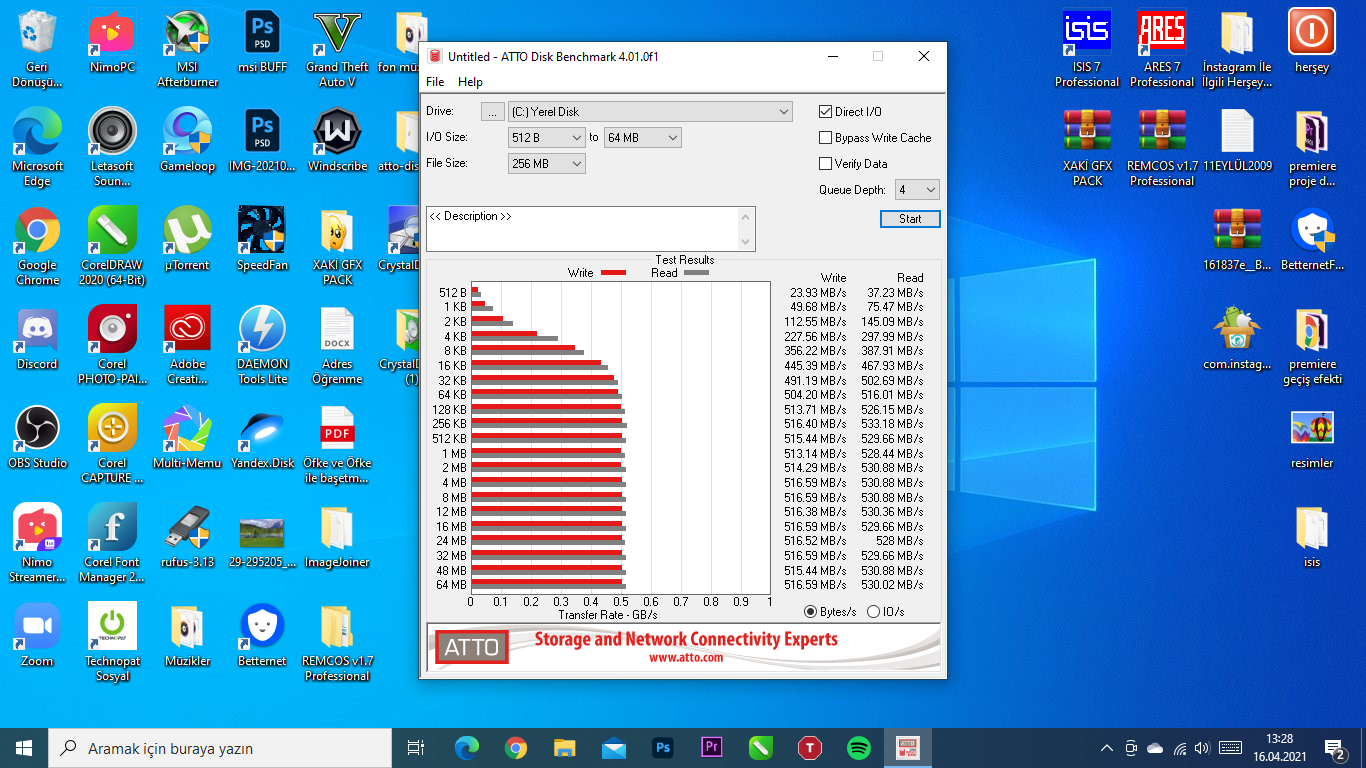This screenshot has height=768, width=1366.
Task: Launch the Discord desktop shortcut
Action: tap(37, 339)
